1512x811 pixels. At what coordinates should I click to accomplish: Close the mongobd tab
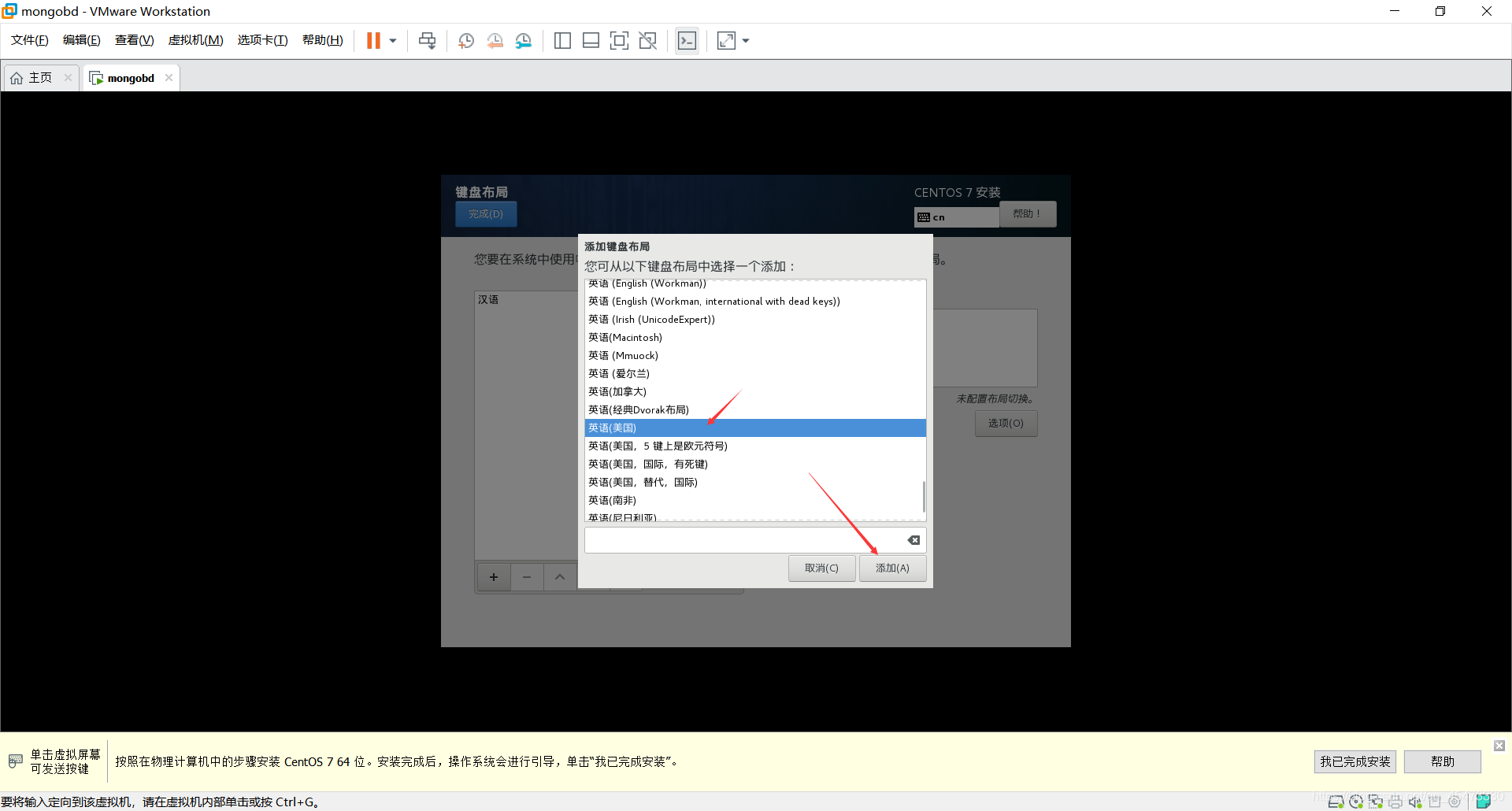coord(169,78)
